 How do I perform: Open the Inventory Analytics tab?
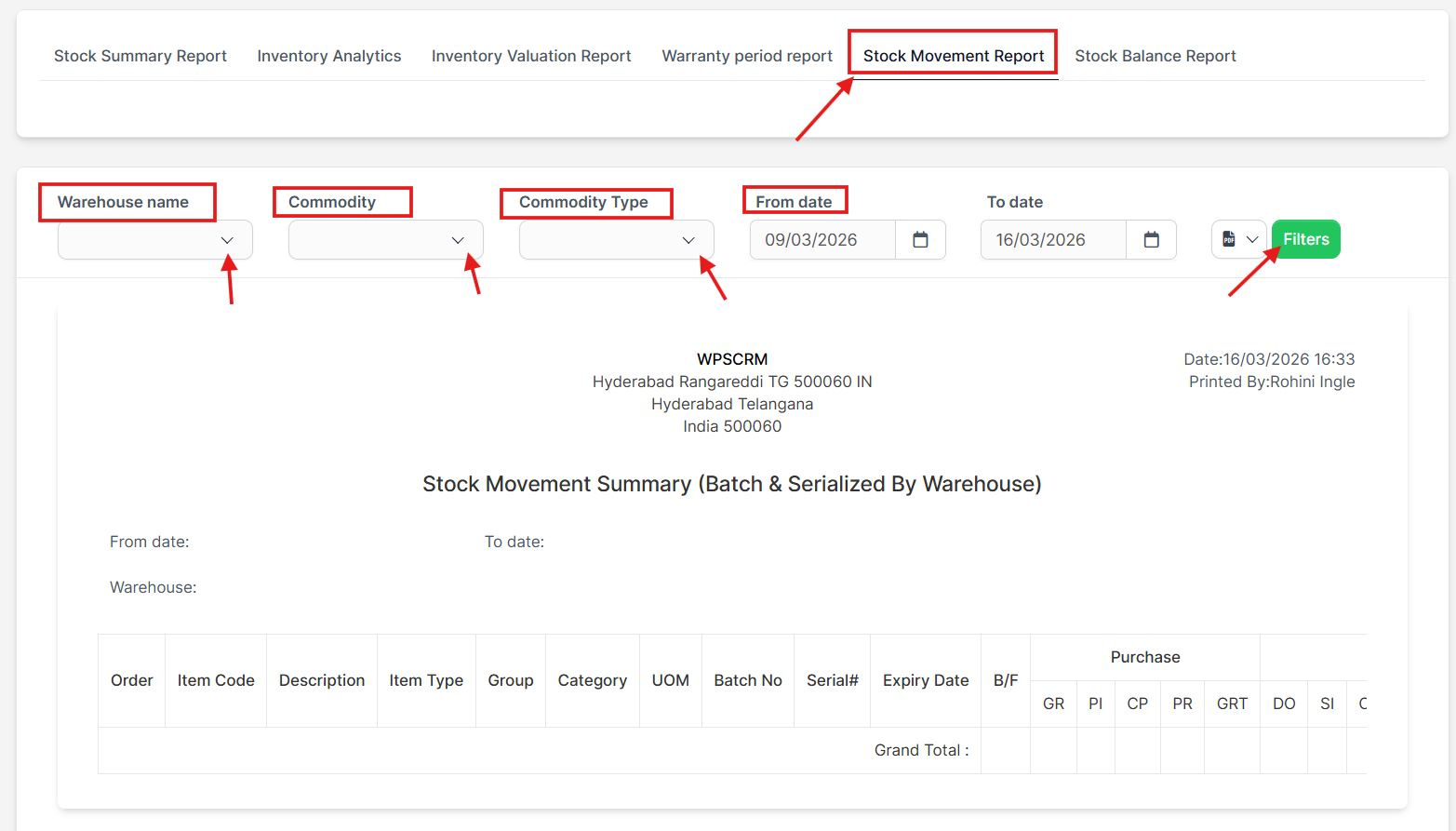(x=329, y=56)
